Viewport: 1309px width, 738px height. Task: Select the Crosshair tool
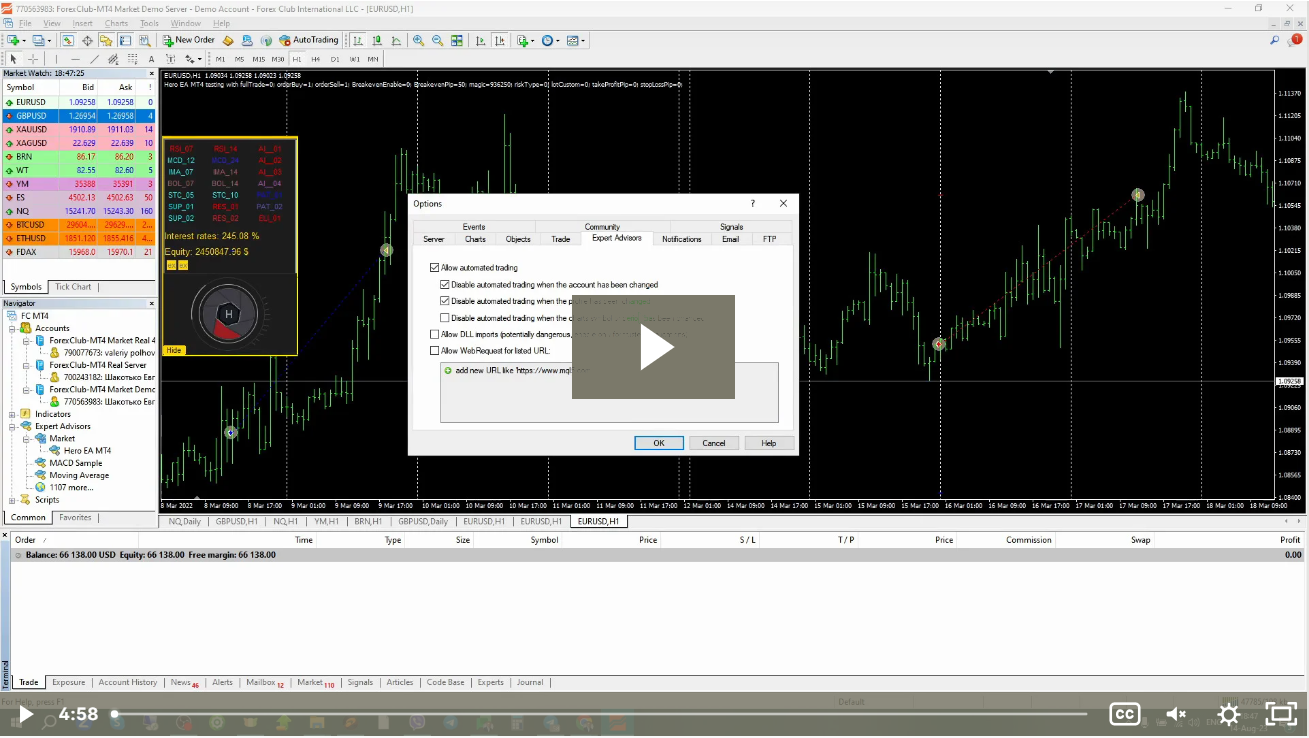click(32, 59)
